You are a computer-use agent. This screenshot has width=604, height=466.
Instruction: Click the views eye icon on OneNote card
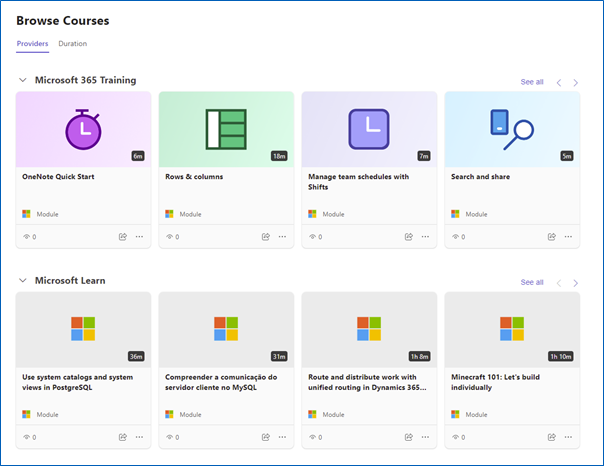[x=27, y=236]
